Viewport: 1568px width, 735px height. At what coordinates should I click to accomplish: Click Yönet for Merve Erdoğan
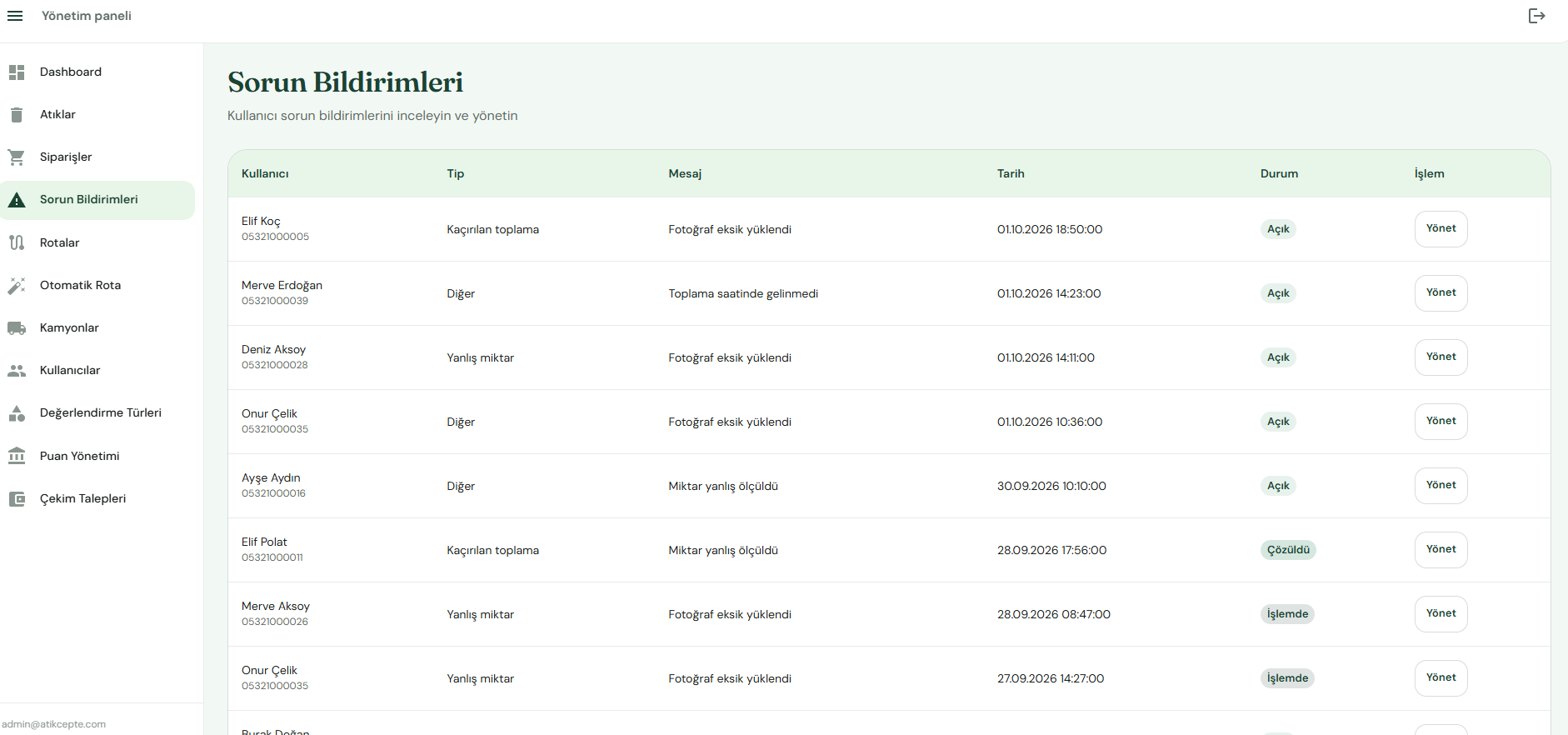point(1441,293)
